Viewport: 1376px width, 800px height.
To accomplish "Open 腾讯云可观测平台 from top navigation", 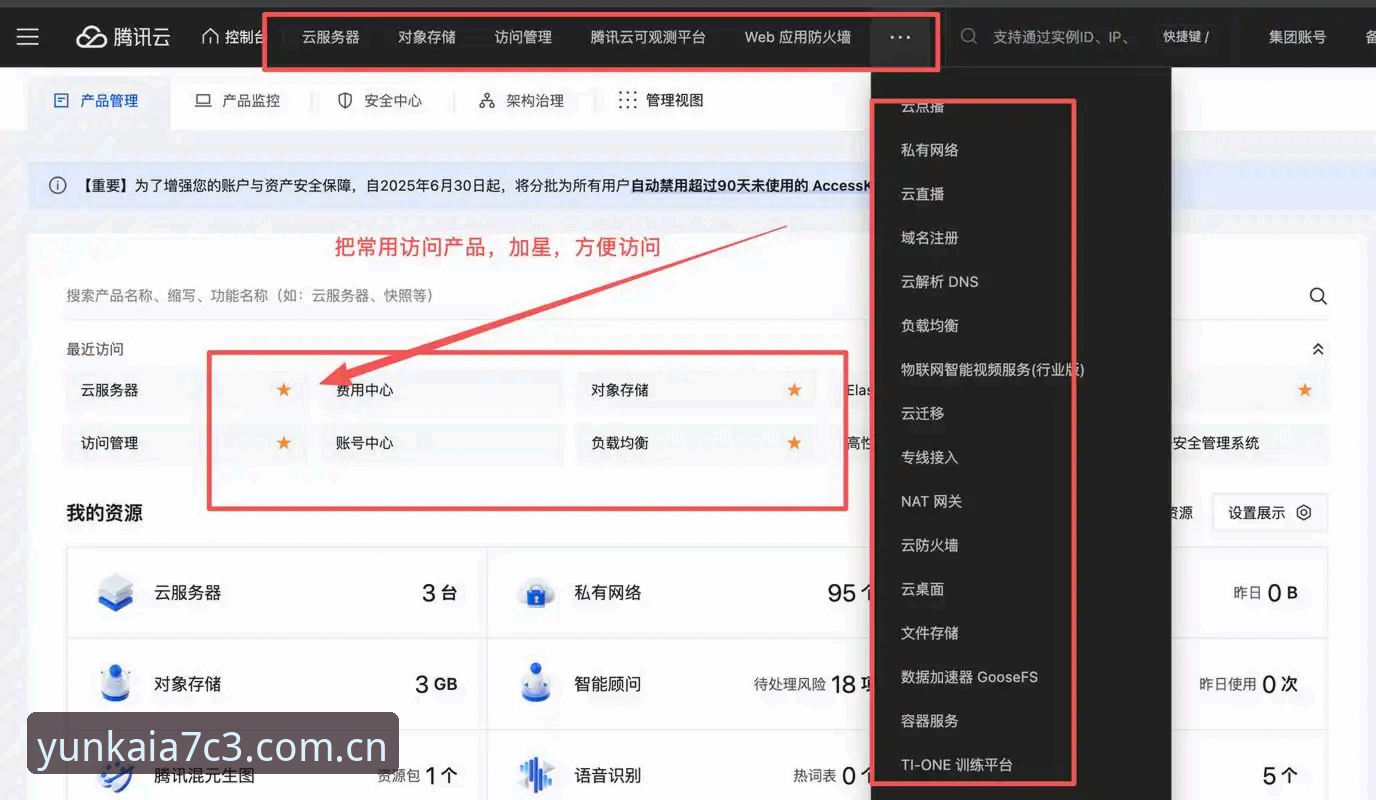I will pyautogui.click(x=648, y=37).
